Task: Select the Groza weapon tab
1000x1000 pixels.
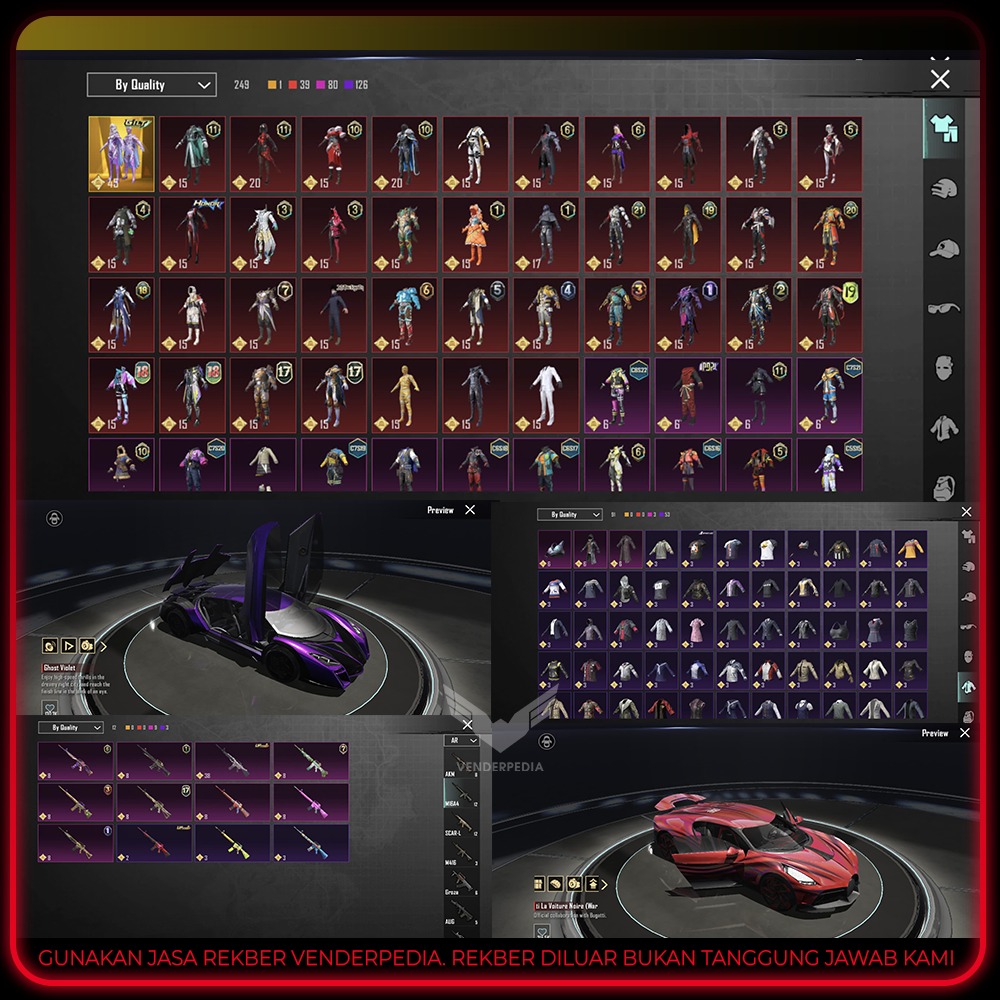Action: (x=462, y=883)
